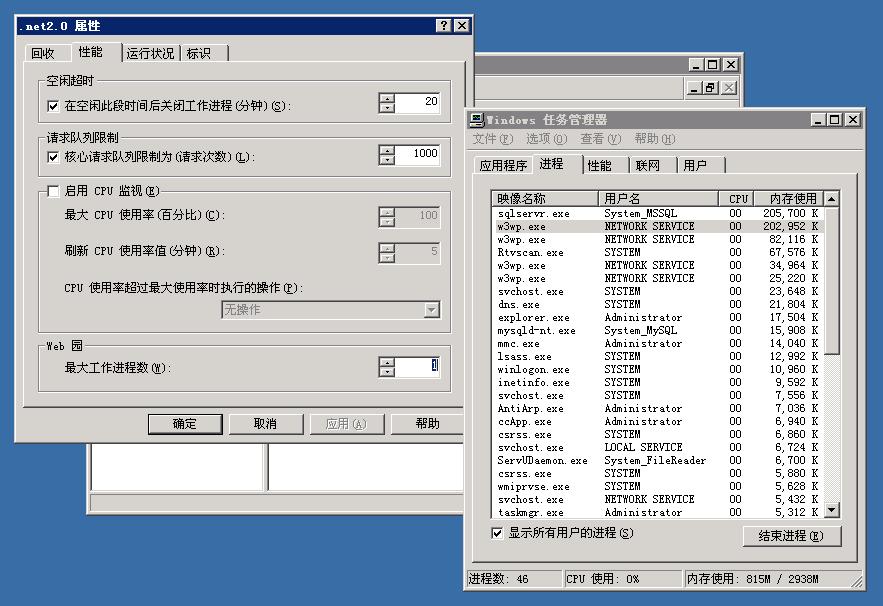This screenshot has height=606, width=883.
Task: Sort processes by 内存使用 column header
Action: click(x=787, y=199)
